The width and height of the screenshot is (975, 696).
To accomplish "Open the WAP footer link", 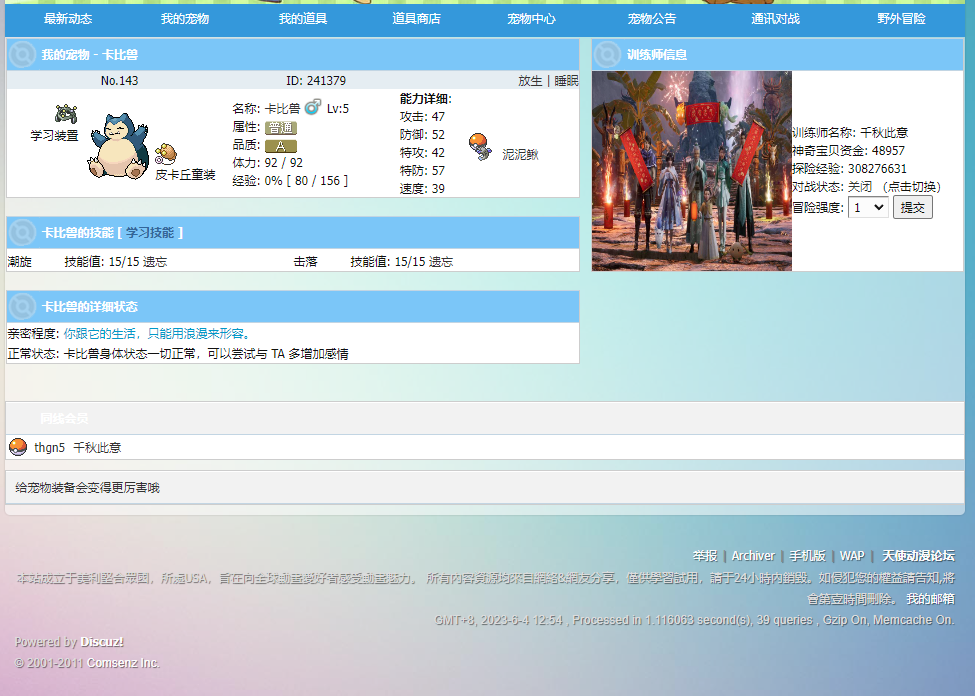I will 852,556.
